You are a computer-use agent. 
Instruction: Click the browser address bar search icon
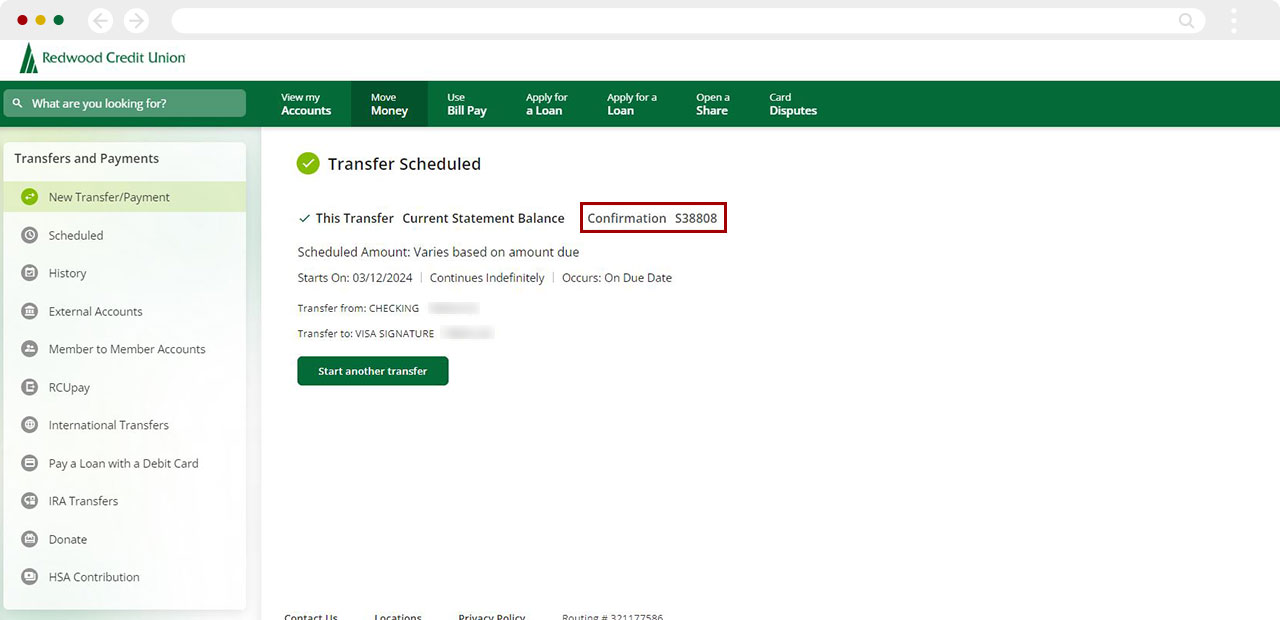1187,20
